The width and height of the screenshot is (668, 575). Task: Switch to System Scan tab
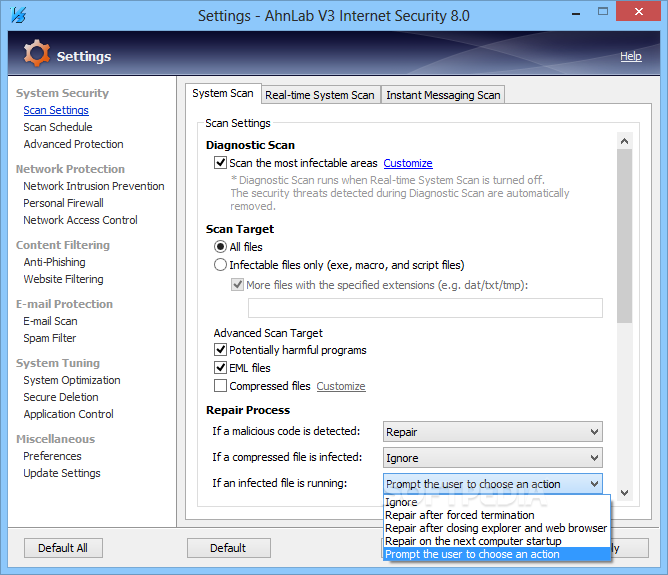pyautogui.click(x=223, y=93)
